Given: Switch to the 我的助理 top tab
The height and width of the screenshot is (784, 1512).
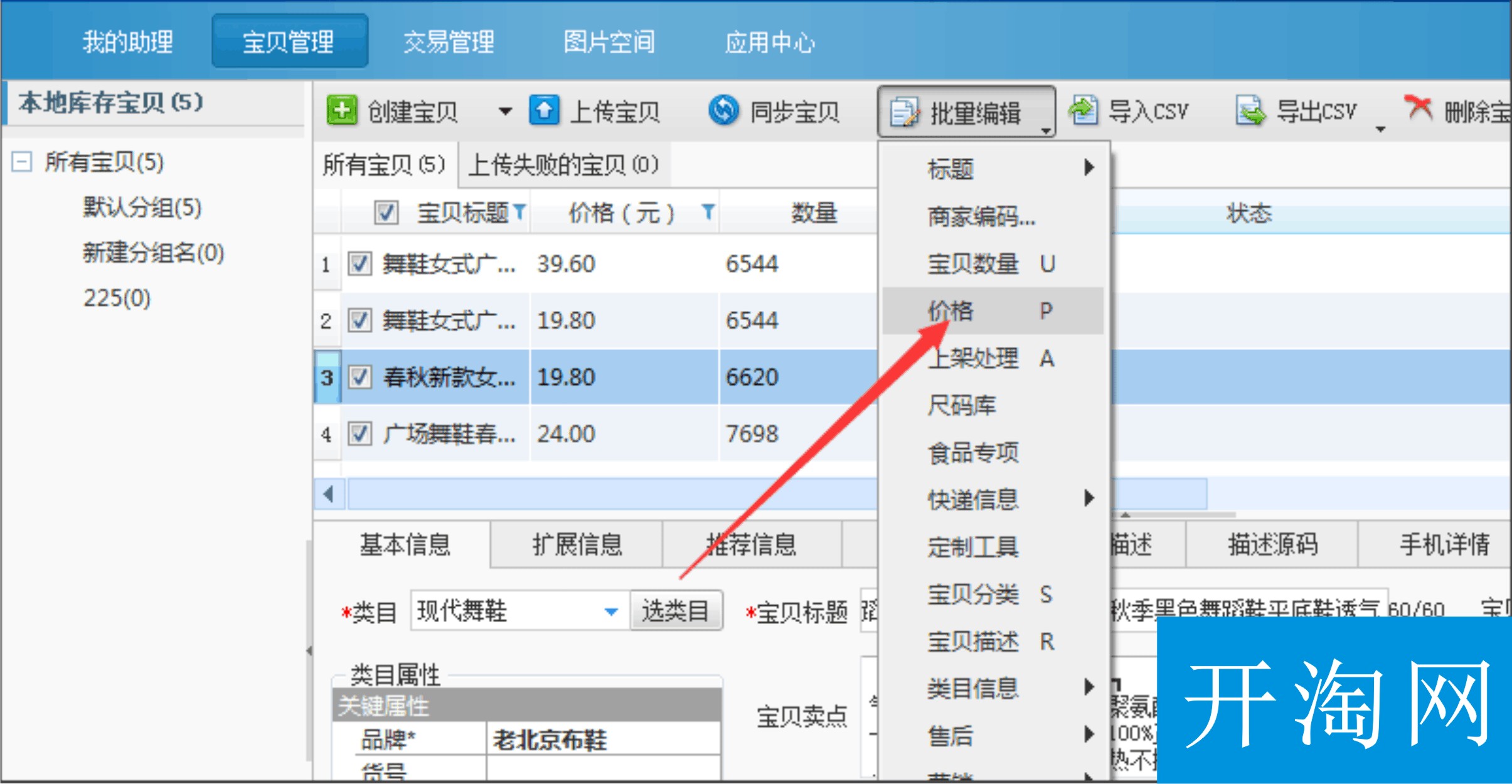Looking at the screenshot, I should [x=128, y=41].
